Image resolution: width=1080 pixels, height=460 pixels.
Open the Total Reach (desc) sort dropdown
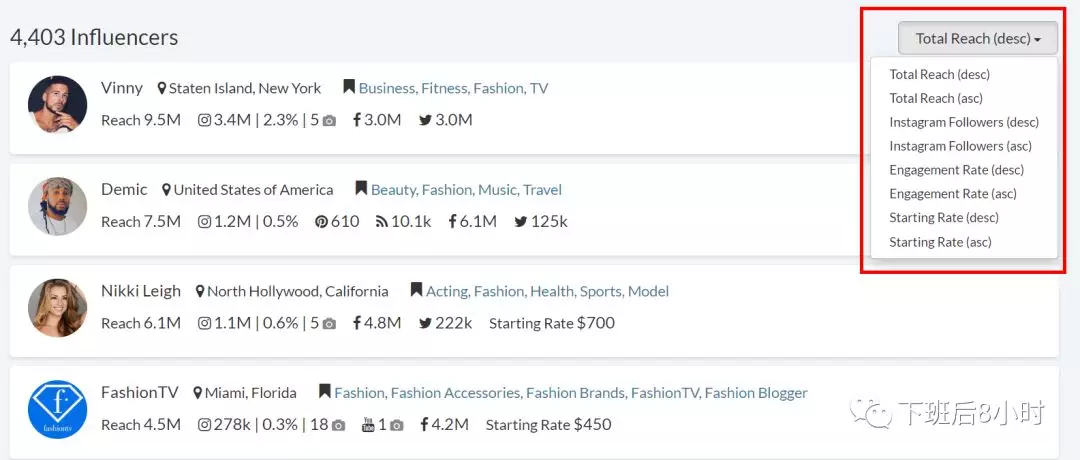click(977, 39)
